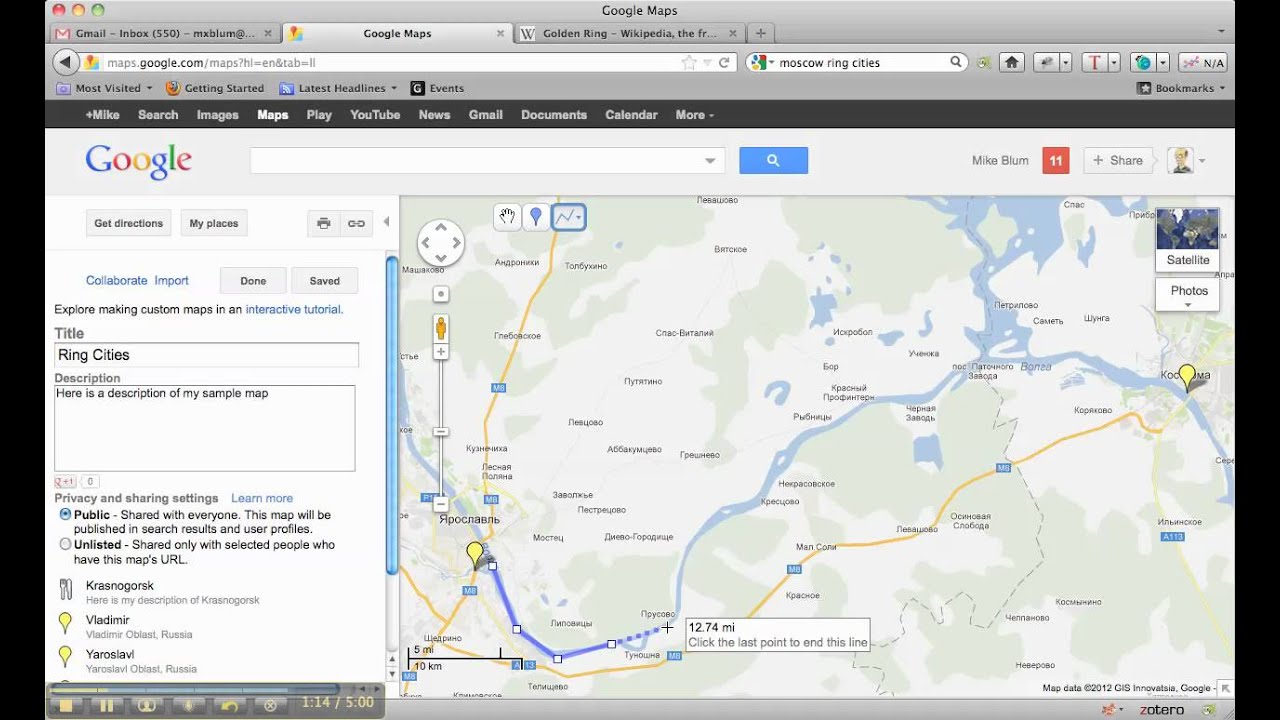Image resolution: width=1280 pixels, height=720 pixels.
Task: Click the Saved button
Action: point(324,281)
